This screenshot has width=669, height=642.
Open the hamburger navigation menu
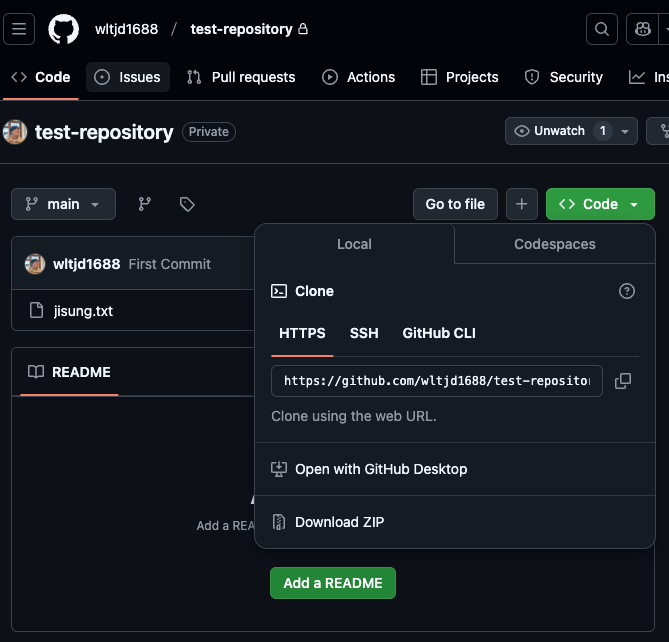[20, 29]
